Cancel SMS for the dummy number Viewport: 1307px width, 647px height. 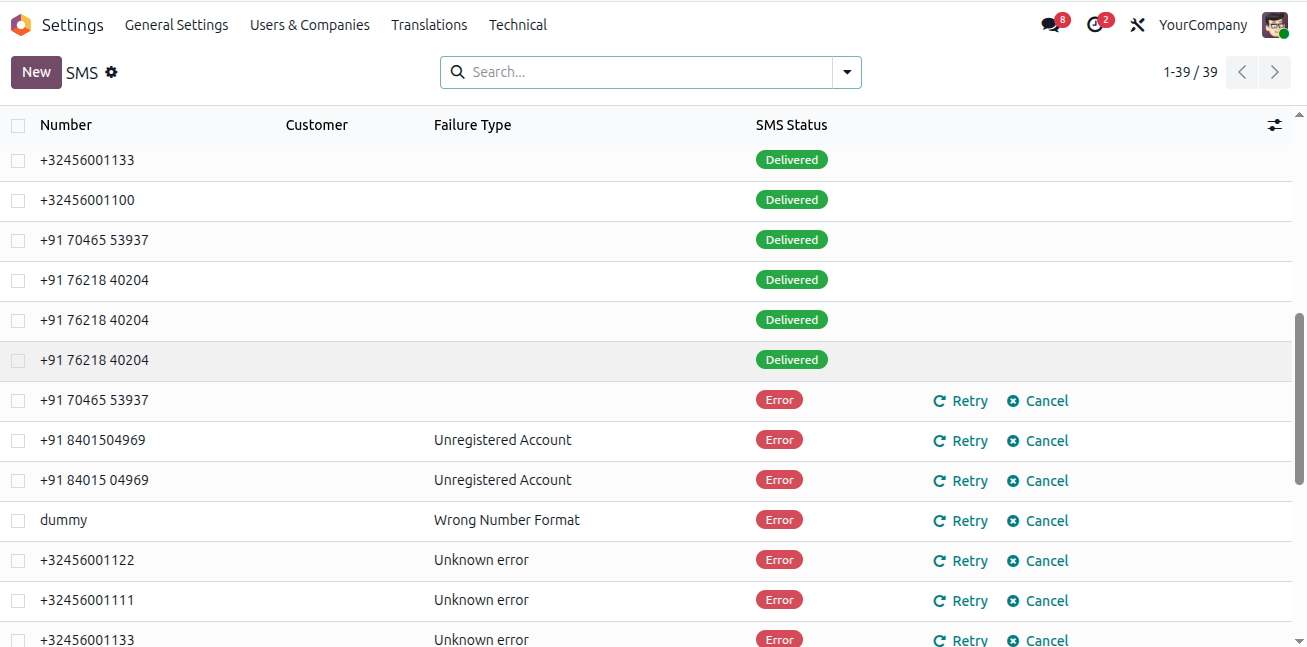pyautogui.click(x=1038, y=521)
